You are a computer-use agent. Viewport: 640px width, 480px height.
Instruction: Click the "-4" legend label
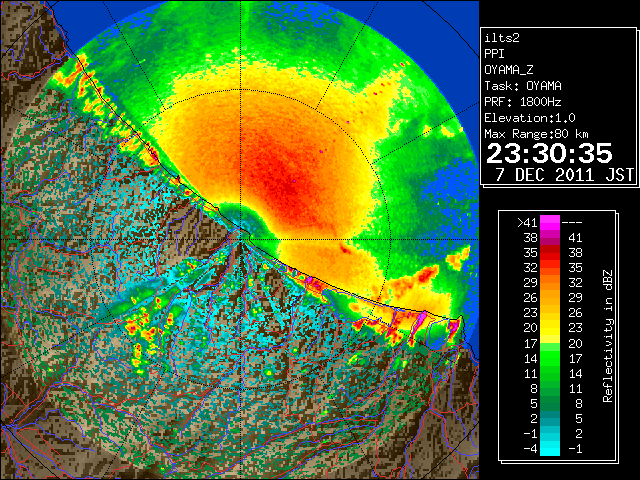click(530, 449)
